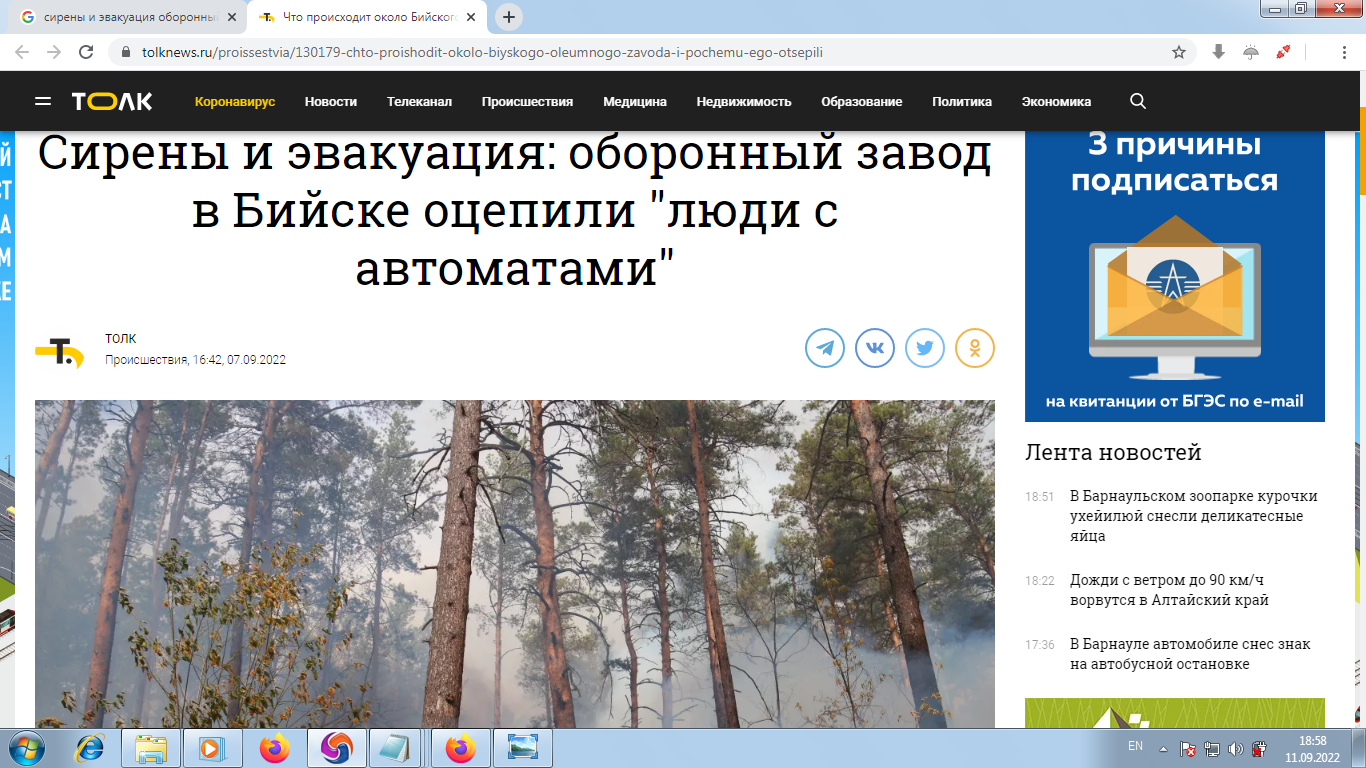This screenshot has height=768, width=1366.
Task: Expand hidden system tray icons
Action: click(x=1163, y=747)
